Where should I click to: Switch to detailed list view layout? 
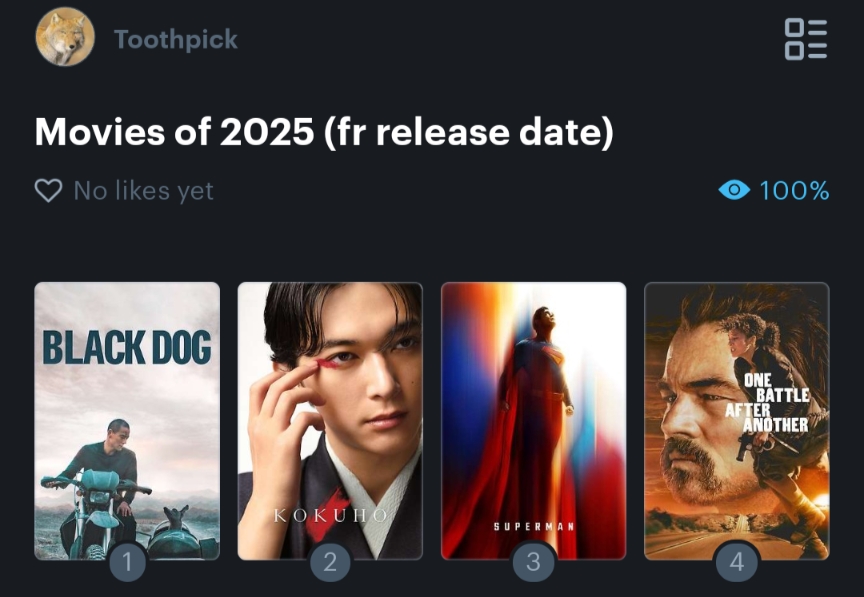pos(806,39)
